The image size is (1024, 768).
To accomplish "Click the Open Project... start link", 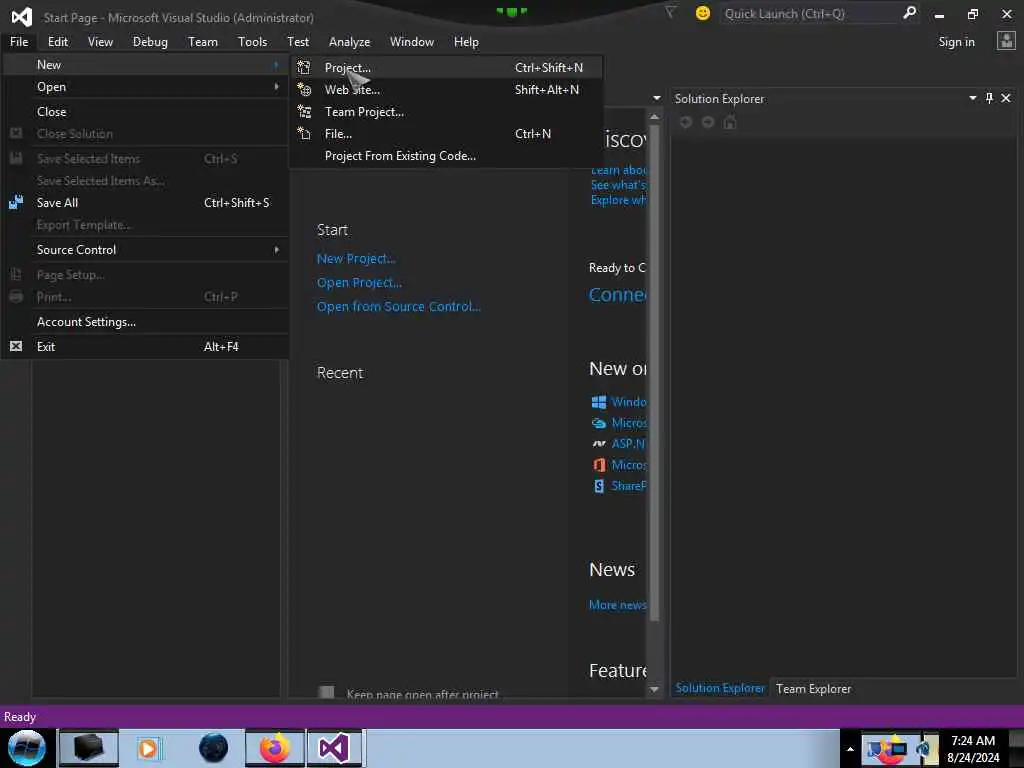I will pos(359,283).
